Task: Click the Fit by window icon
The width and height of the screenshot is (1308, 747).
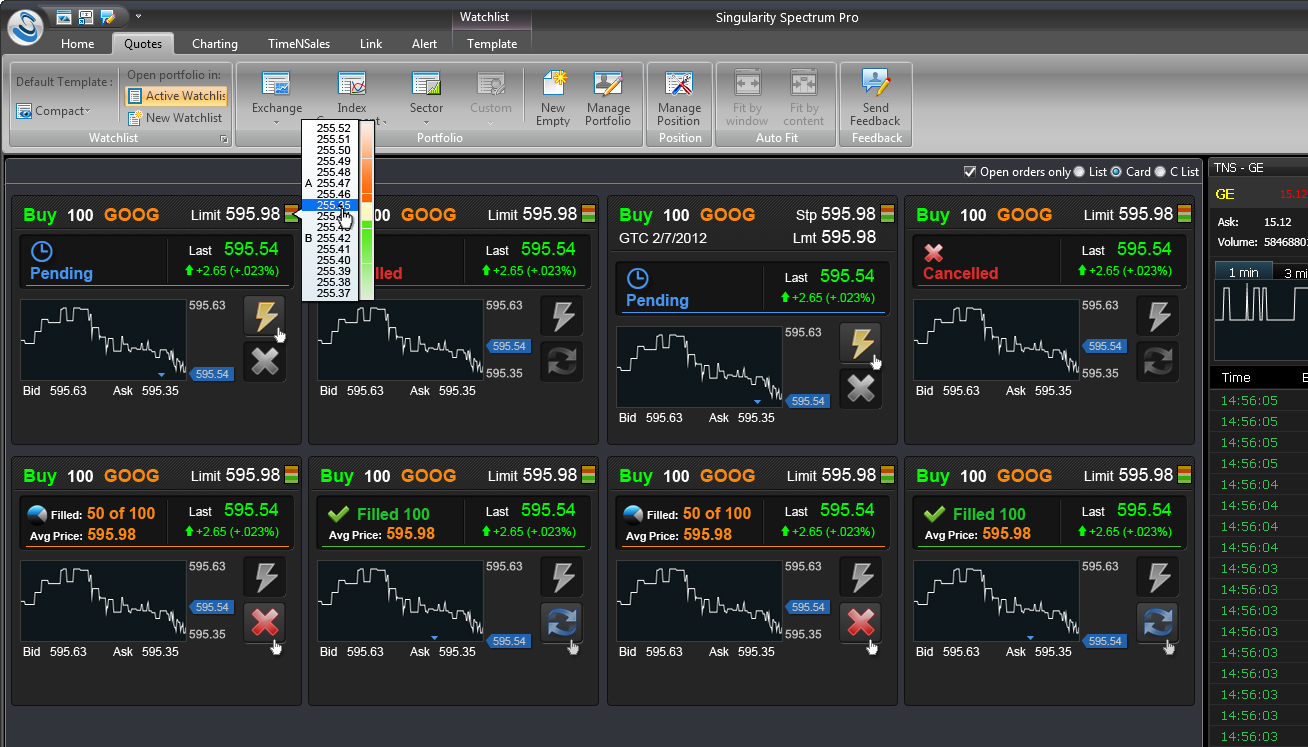Action: point(747,84)
